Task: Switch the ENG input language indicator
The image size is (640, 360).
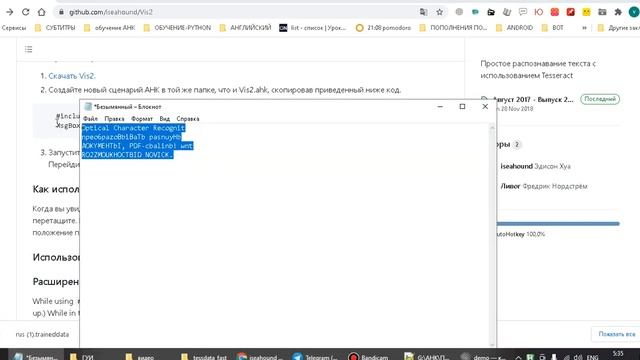Action: (592, 357)
